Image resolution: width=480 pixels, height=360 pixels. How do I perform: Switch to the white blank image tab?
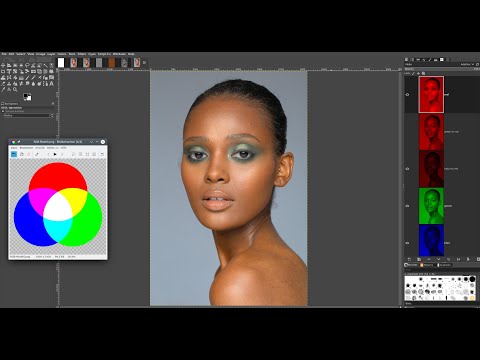click(61, 62)
